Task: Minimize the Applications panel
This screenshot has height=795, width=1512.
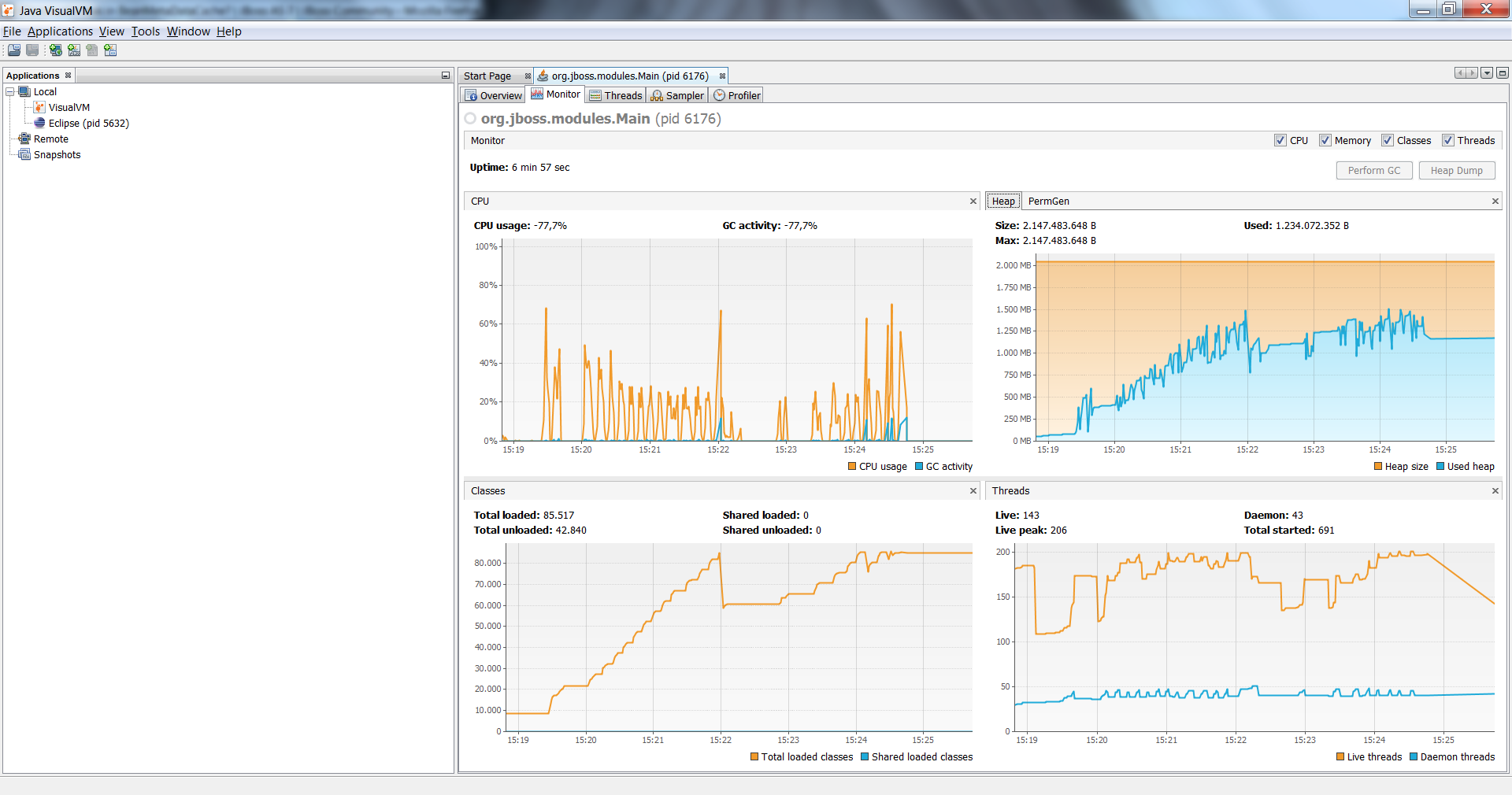Action: (445, 76)
